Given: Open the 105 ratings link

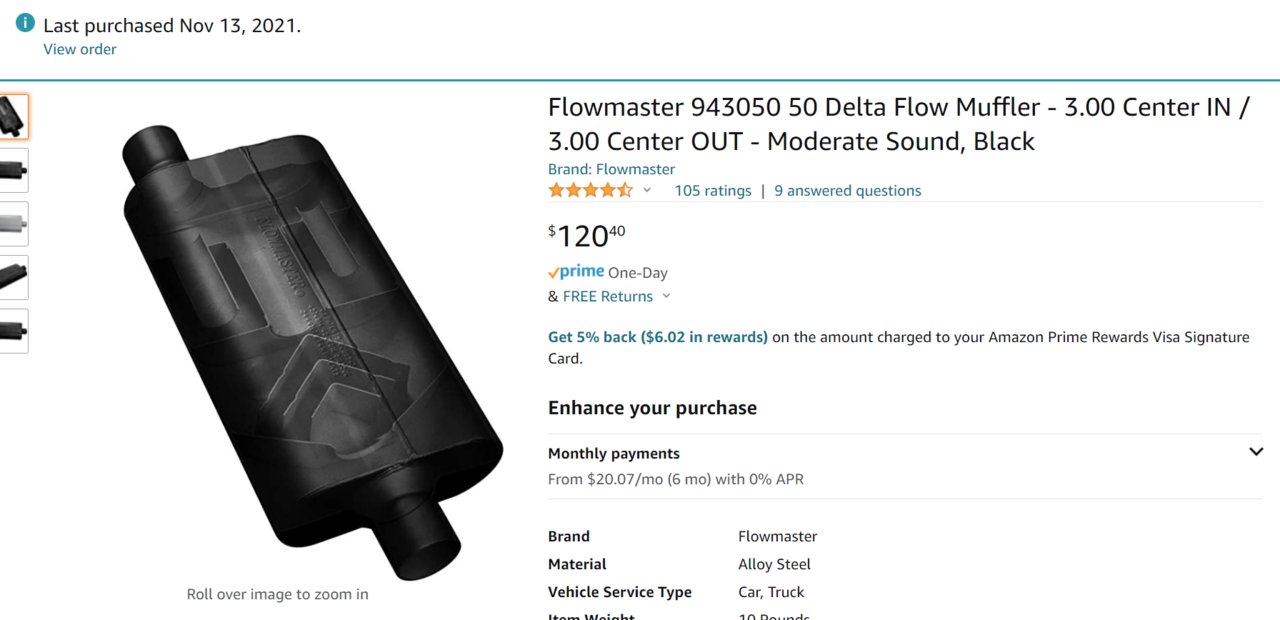Looking at the screenshot, I should 713,190.
